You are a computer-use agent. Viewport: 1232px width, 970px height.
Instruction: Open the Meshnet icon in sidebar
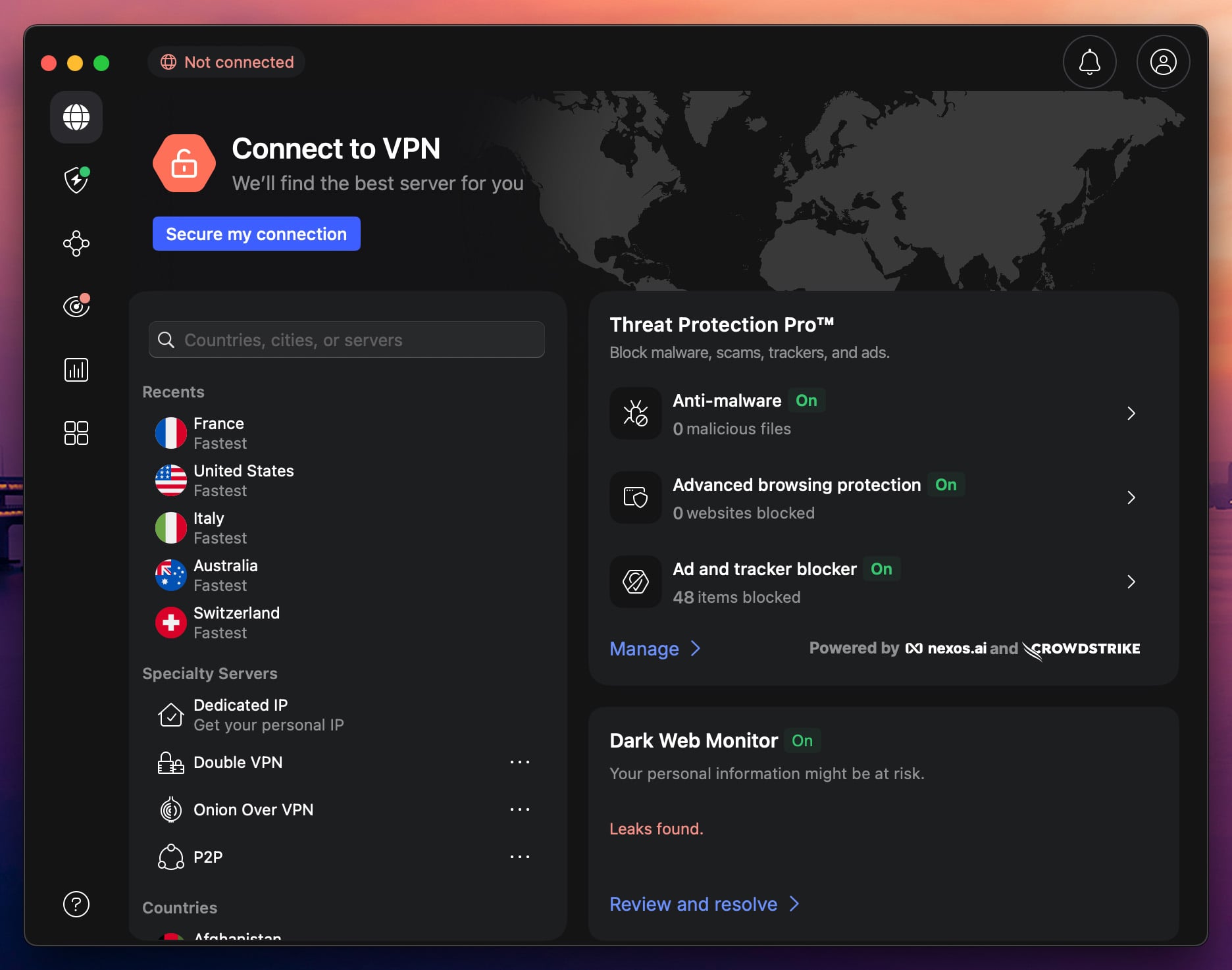76,243
